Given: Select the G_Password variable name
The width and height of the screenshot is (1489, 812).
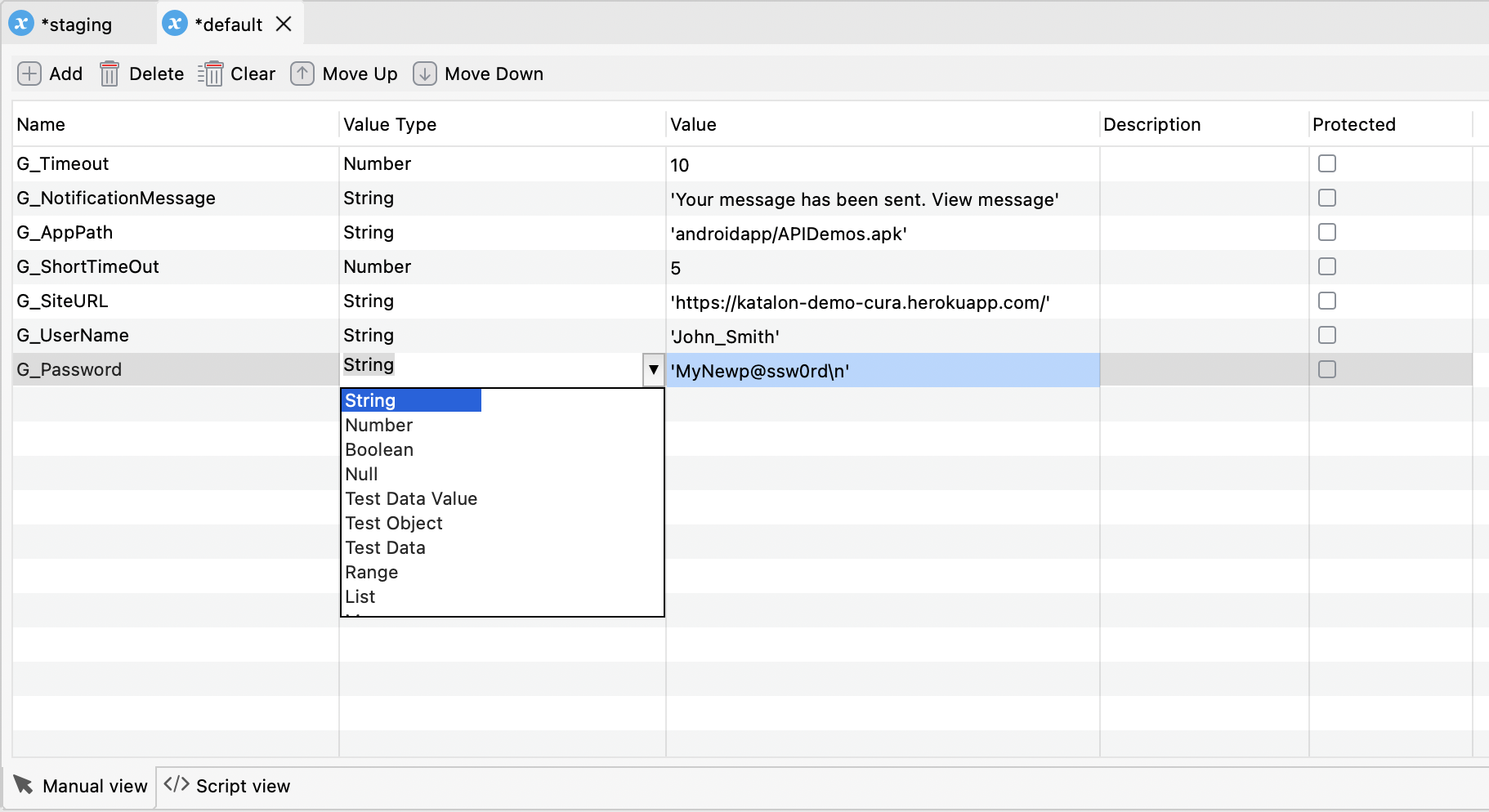Looking at the screenshot, I should [69, 369].
